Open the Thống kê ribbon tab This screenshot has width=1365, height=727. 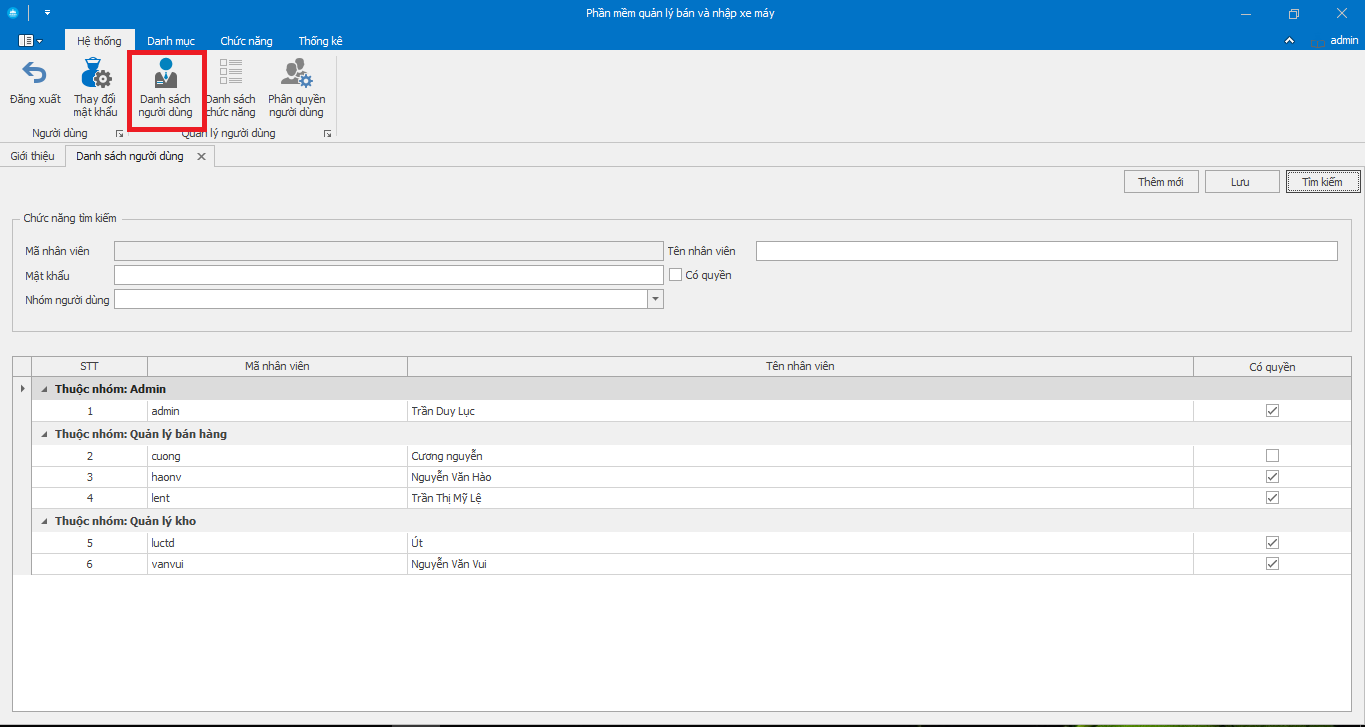[x=321, y=41]
